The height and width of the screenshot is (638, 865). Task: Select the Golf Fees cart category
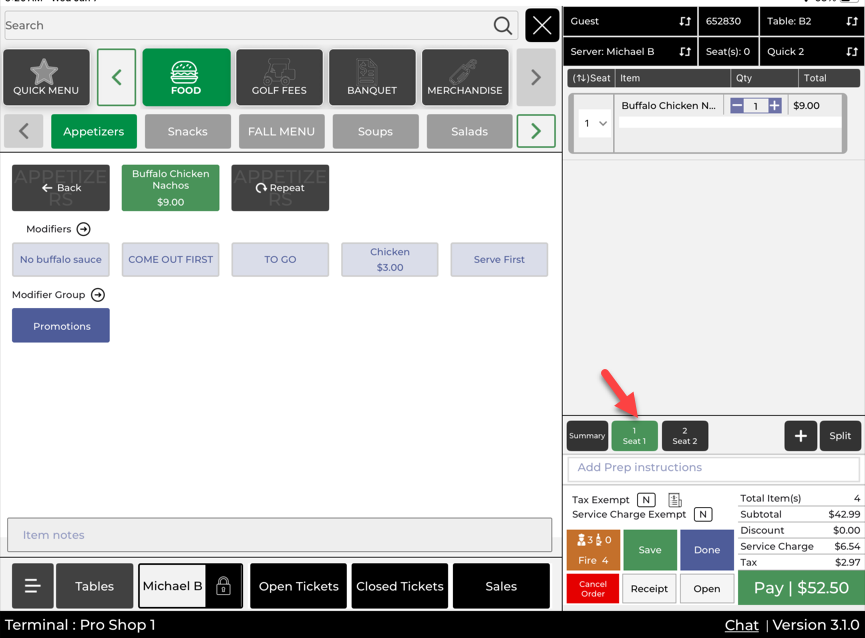click(279, 78)
